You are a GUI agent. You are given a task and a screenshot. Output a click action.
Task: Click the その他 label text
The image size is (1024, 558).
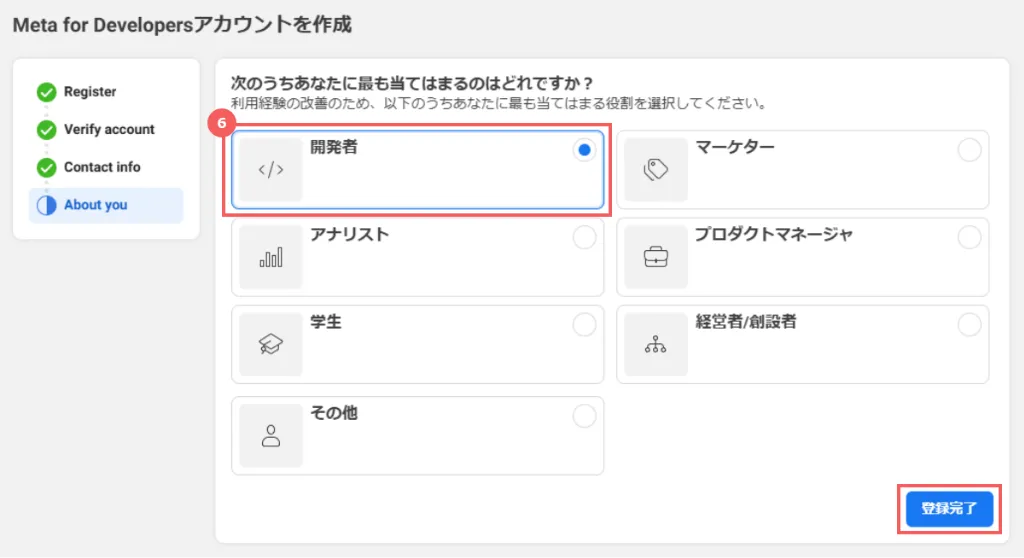(334, 414)
